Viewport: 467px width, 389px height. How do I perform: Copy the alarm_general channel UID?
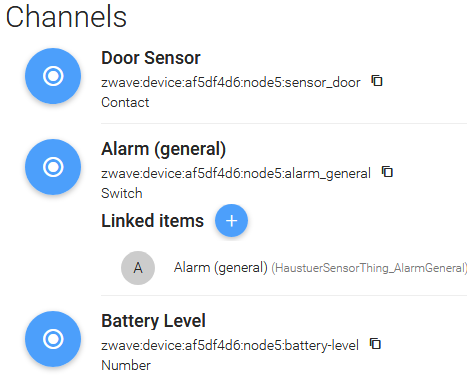point(387,172)
